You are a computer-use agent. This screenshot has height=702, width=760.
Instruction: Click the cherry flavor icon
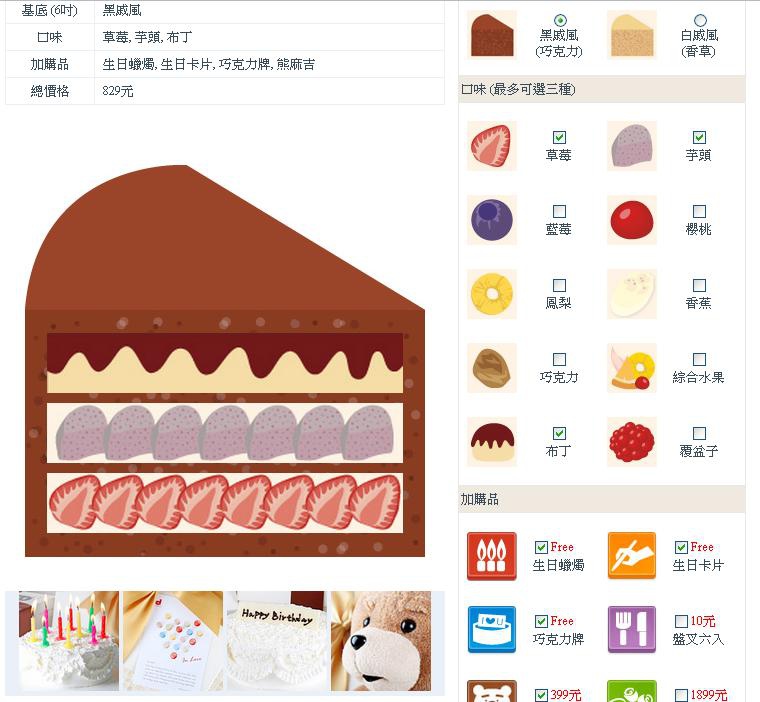pyautogui.click(x=632, y=220)
